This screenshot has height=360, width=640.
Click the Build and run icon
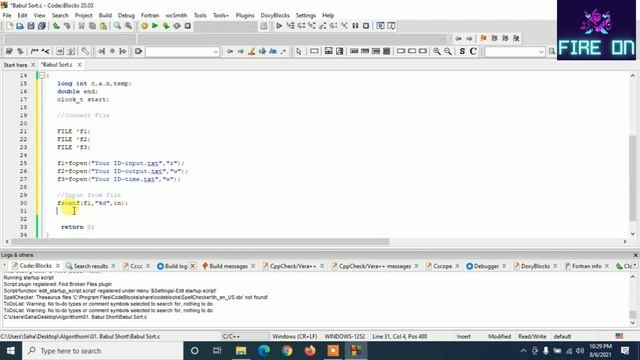click(166, 26)
